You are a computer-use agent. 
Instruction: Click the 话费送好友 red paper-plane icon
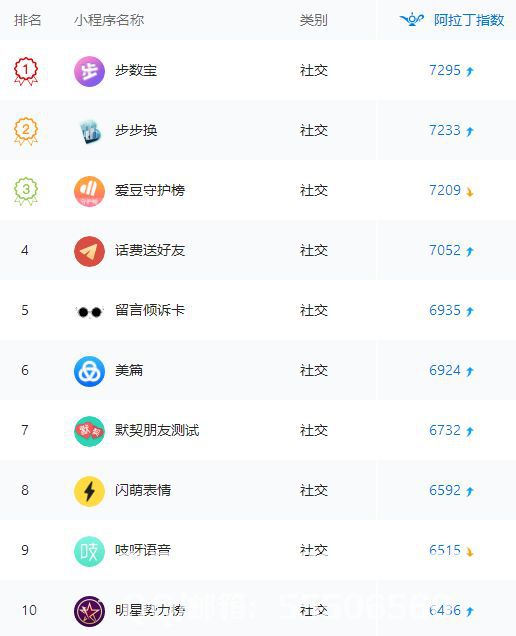[89, 251]
